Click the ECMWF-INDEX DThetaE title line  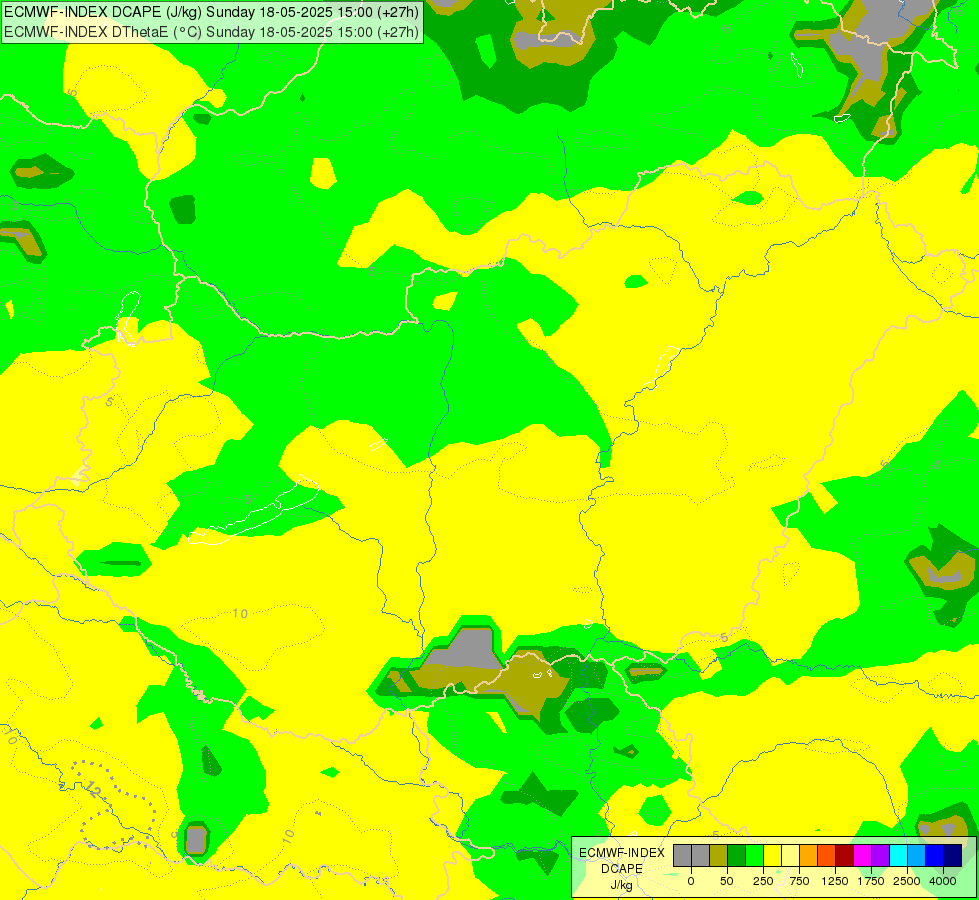pyautogui.click(x=211, y=32)
